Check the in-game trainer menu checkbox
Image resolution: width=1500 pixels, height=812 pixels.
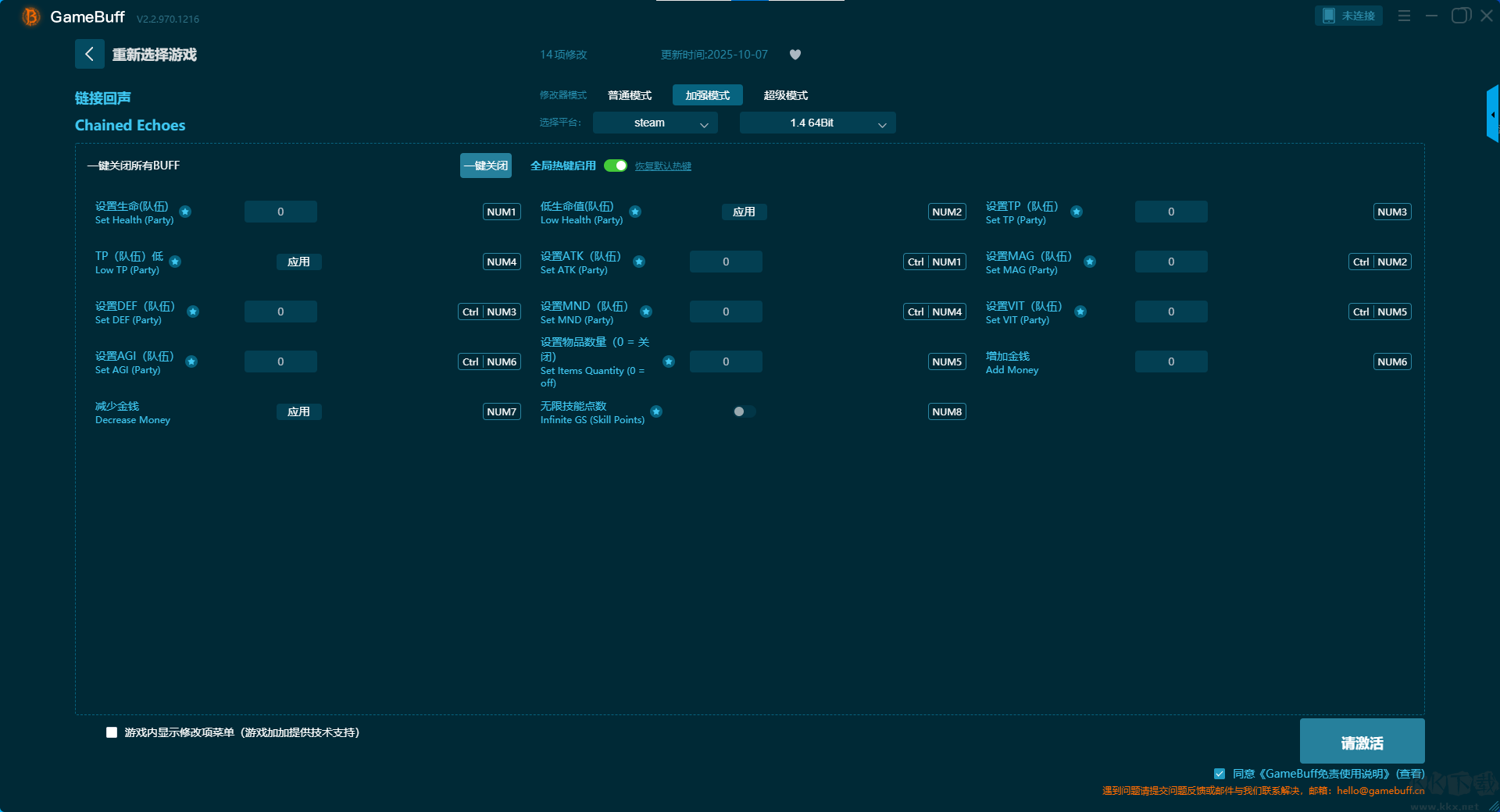click(x=112, y=732)
